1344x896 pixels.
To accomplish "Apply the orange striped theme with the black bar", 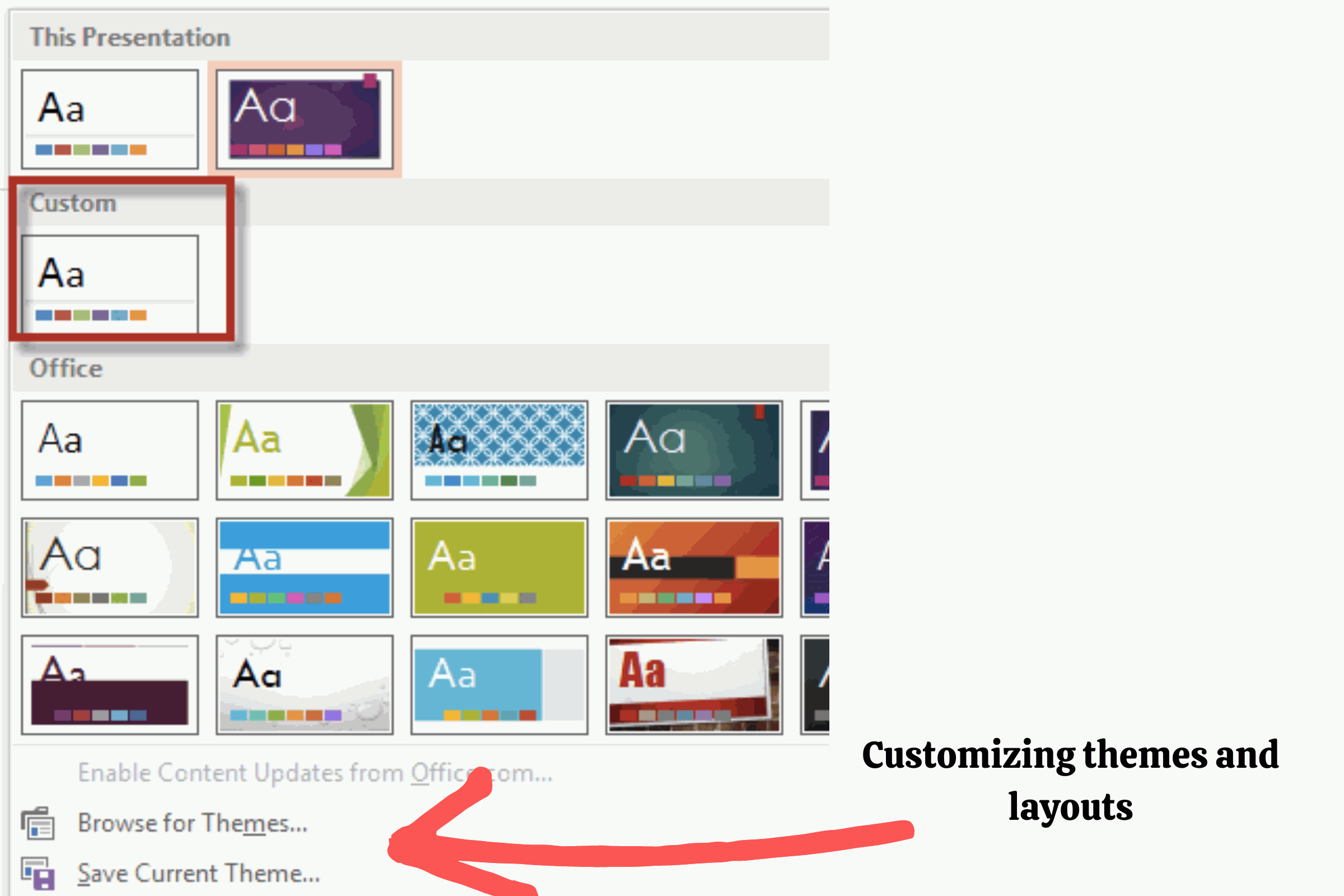I will [694, 567].
